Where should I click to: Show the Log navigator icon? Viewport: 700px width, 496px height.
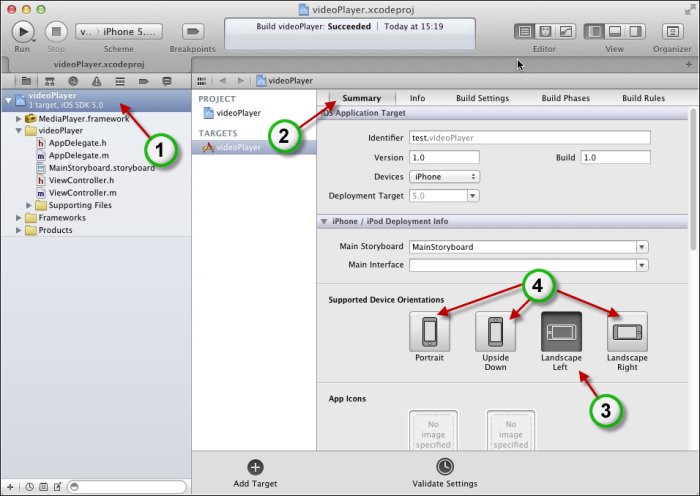167,81
